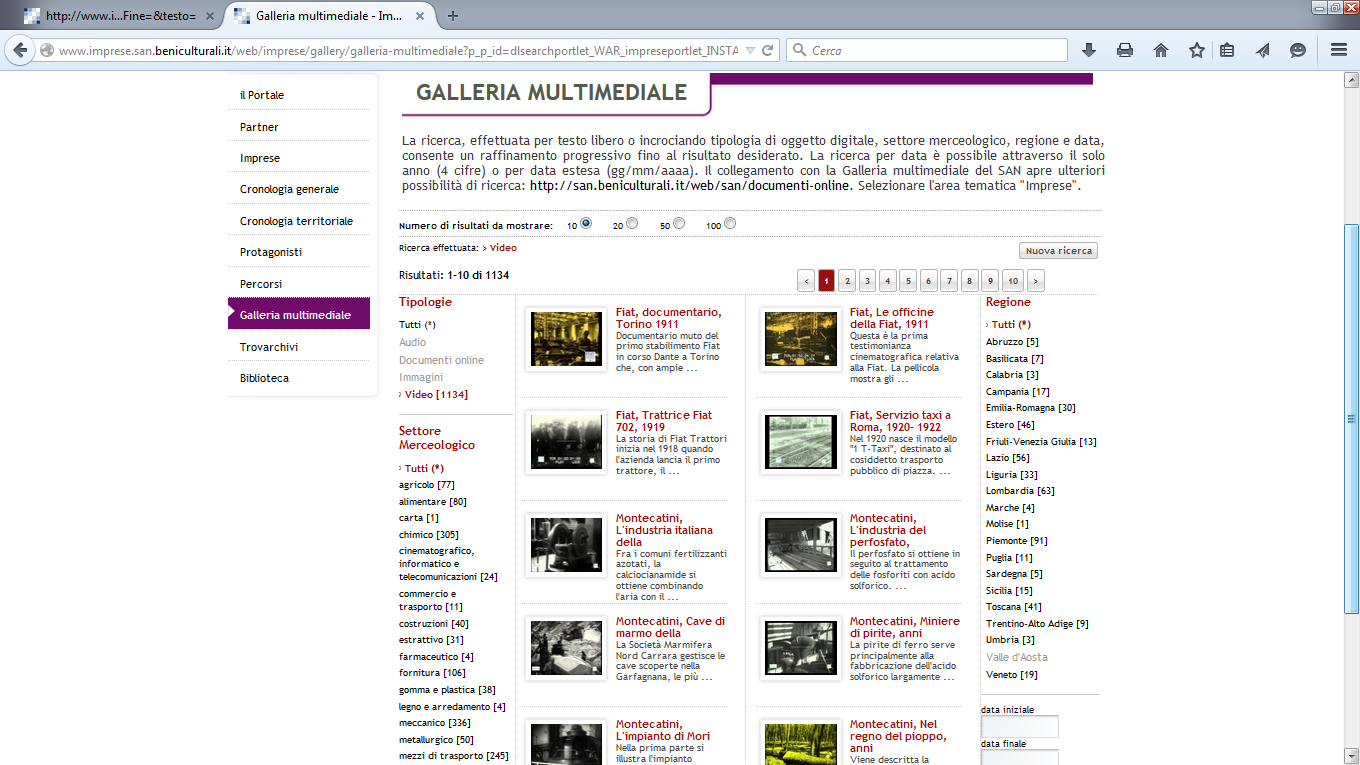Open il Portale sidebar menu item

[262, 95]
